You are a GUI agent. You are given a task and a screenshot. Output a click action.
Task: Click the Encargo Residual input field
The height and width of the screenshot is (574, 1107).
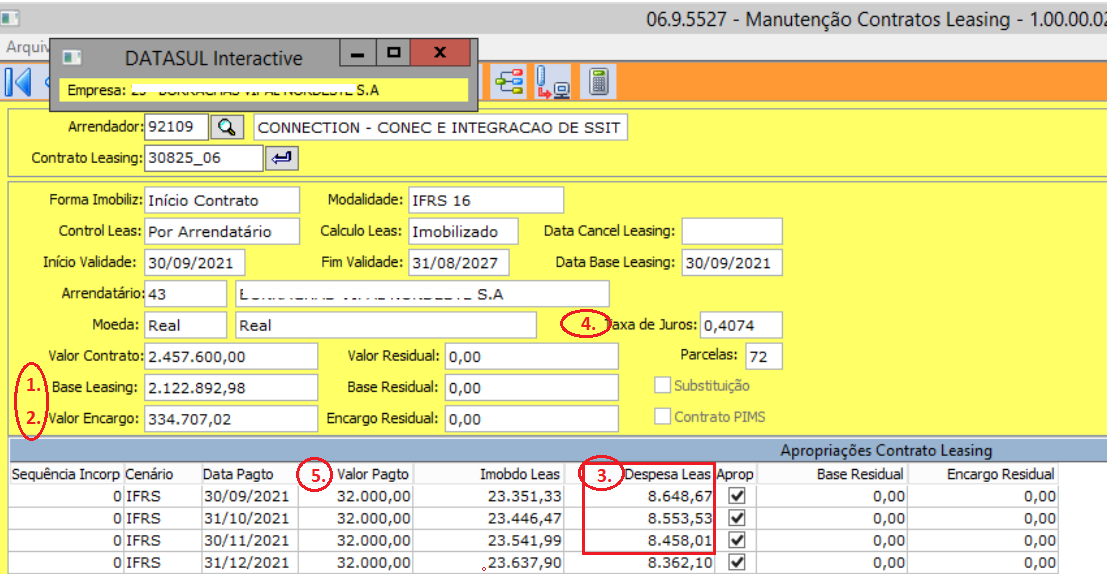pos(532,419)
